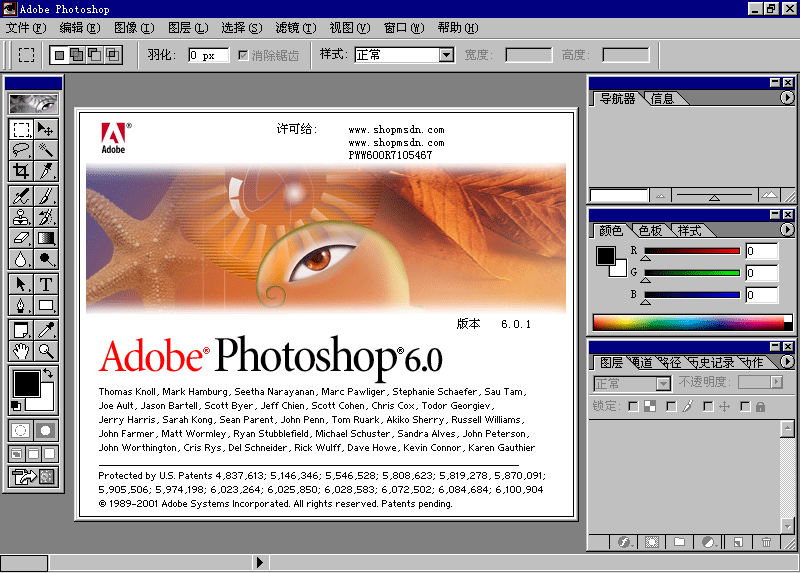Viewport: 800px width, 573px height.
Task: Reset to default foreground and background colors
Action: pyautogui.click(x=16, y=406)
